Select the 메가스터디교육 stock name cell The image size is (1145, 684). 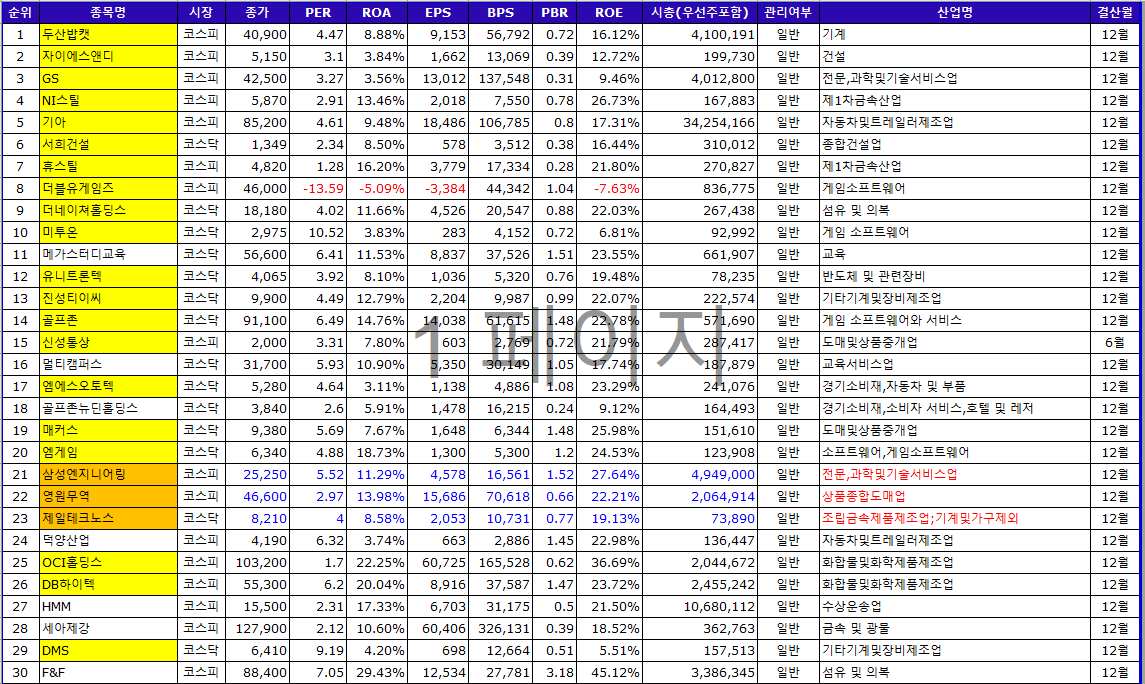[x=108, y=254]
